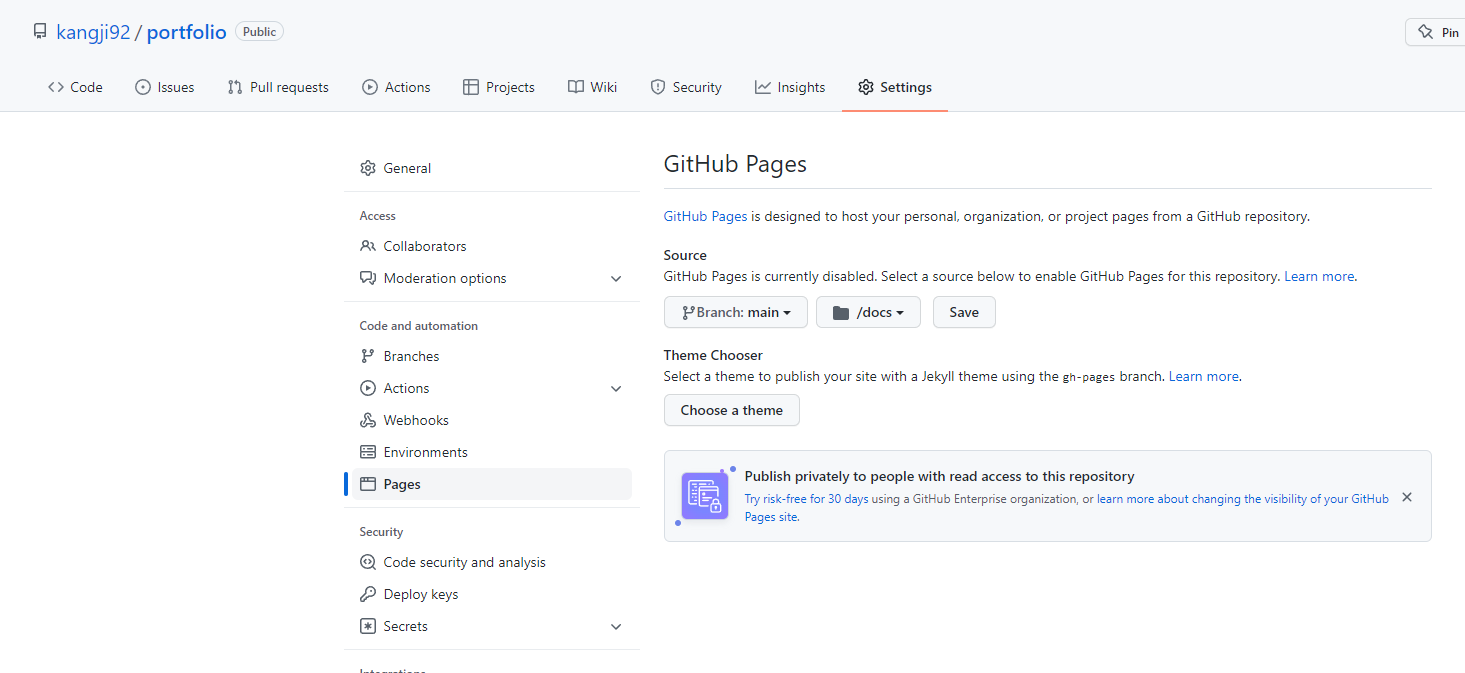Click the webhook icon beside Webhooks
This screenshot has height=673, width=1465.
[368, 420]
